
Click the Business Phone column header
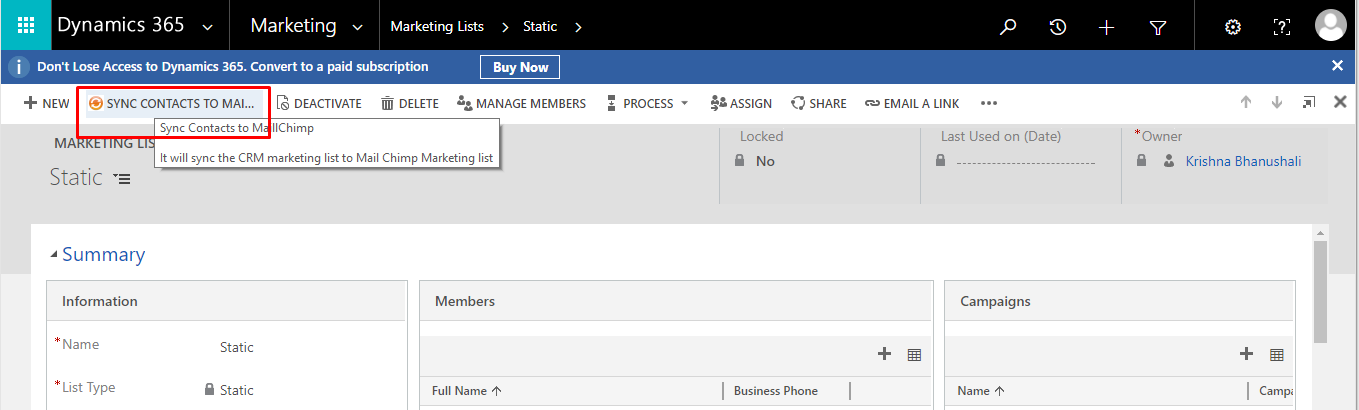[x=776, y=391]
